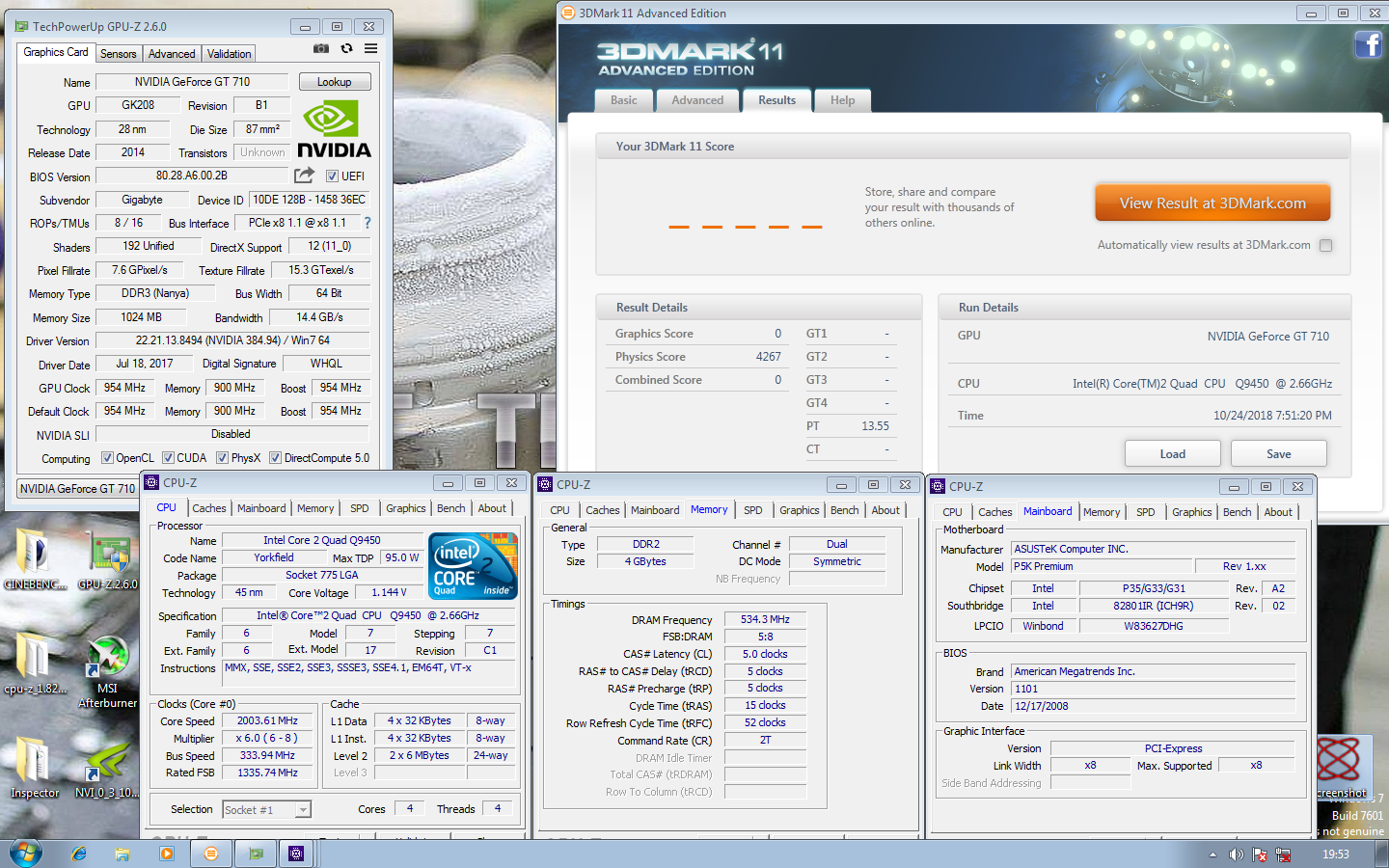Click the GPU-Z refresh icon
The image size is (1389, 868).
(346, 48)
